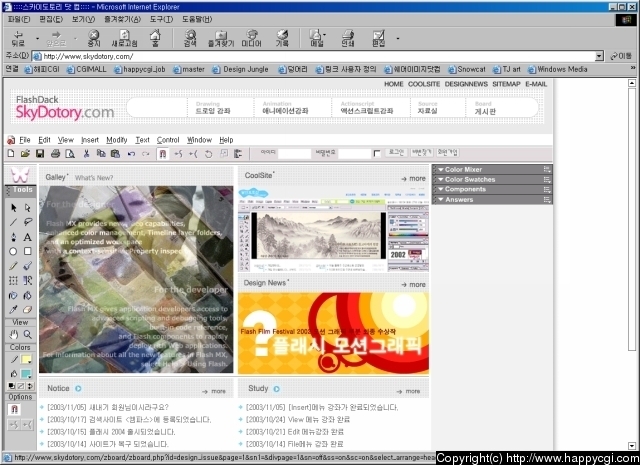Select the Oval tool
The width and height of the screenshot is (640, 465).
click(x=13, y=251)
